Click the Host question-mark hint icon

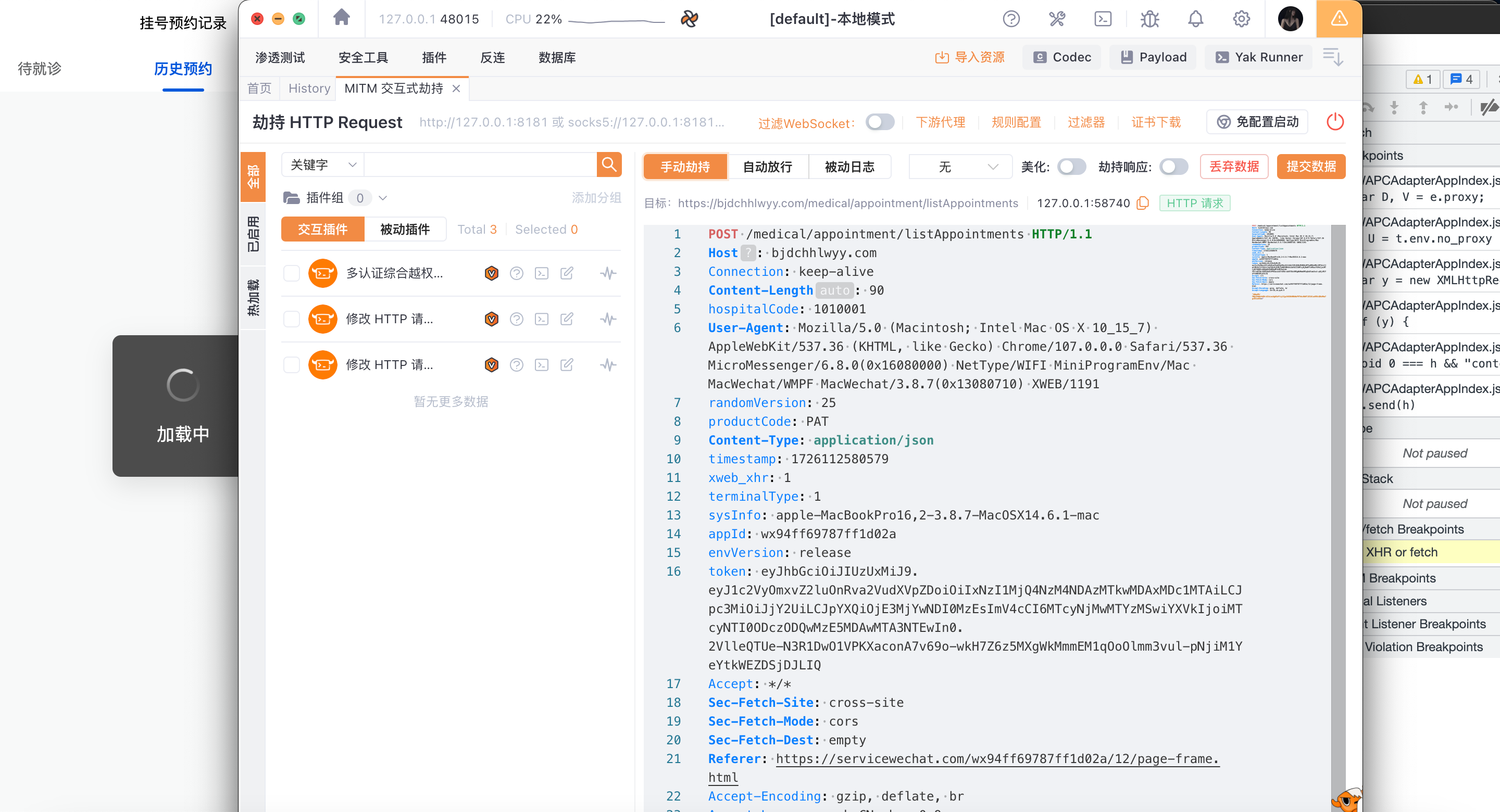(x=748, y=253)
